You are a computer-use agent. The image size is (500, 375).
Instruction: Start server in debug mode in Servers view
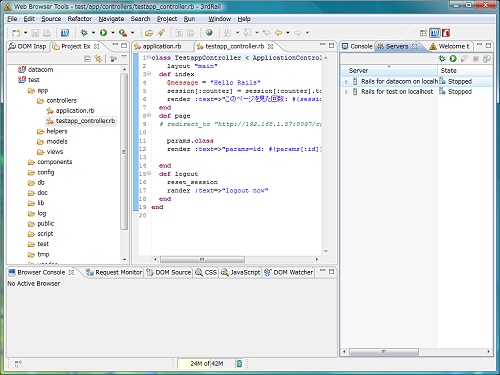(x=442, y=59)
